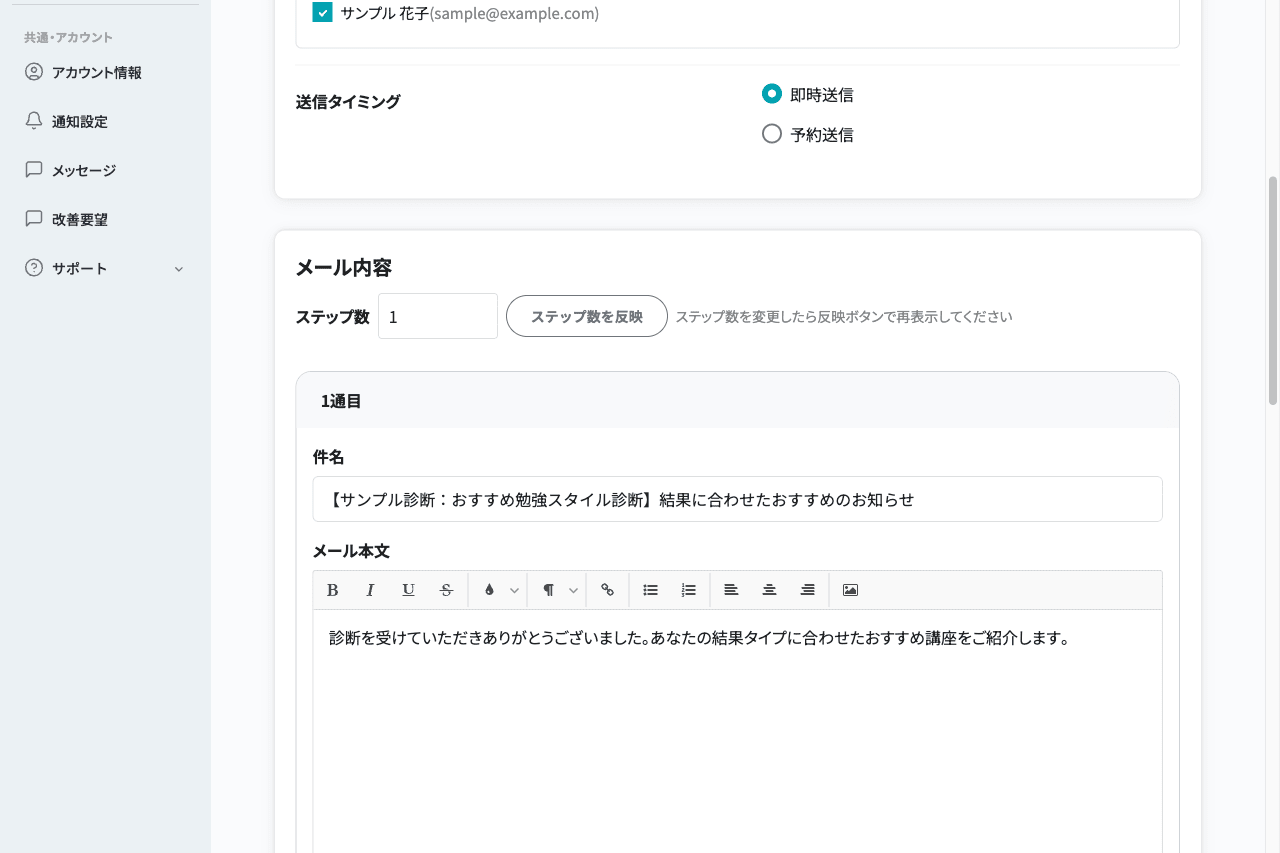The height and width of the screenshot is (853, 1280).
Task: Select the 即時送信 radio option
Action: pyautogui.click(x=771, y=94)
